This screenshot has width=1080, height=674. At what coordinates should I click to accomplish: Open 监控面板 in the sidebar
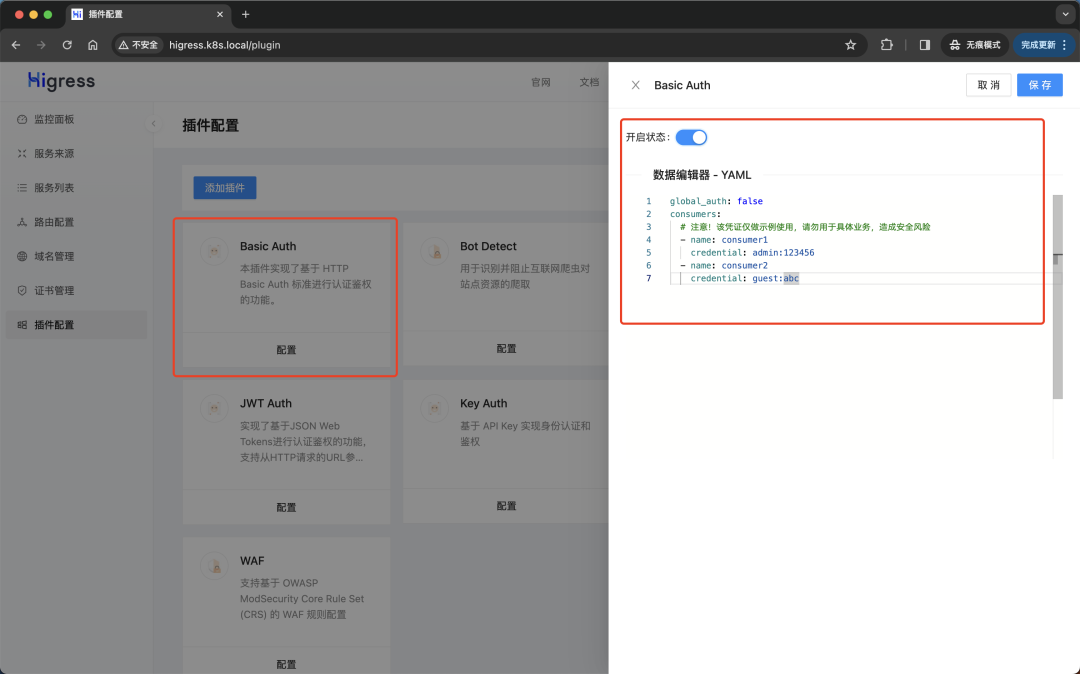coord(76,119)
